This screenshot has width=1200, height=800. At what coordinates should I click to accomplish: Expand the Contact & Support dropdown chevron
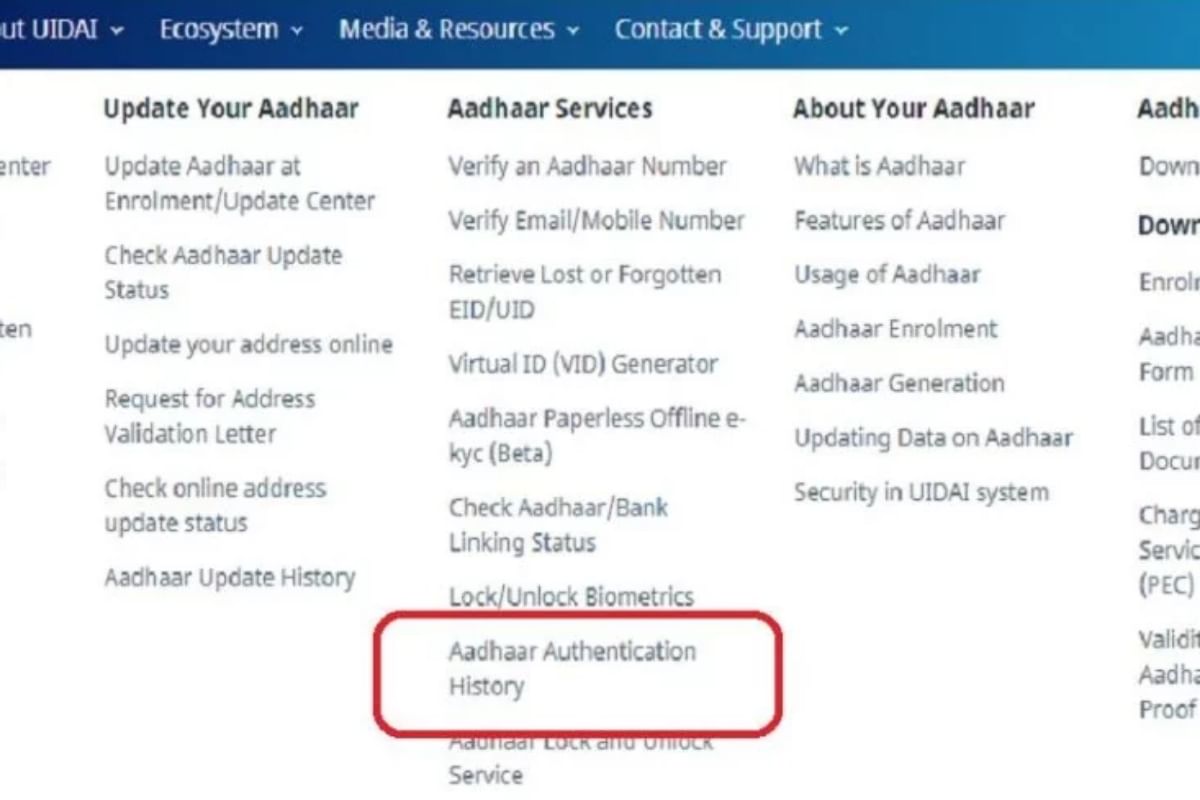tap(840, 30)
